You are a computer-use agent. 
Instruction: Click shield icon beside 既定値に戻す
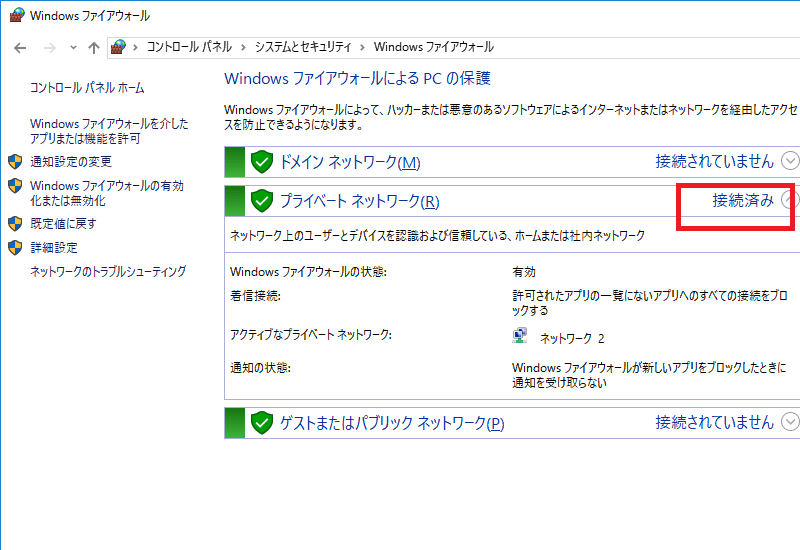pos(15,223)
